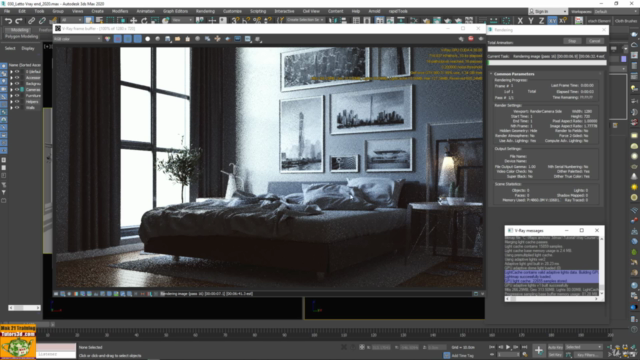Viewport: 640px width, 360px height.
Task: Open Create Selection Set dropdown
Action: pos(304,20)
